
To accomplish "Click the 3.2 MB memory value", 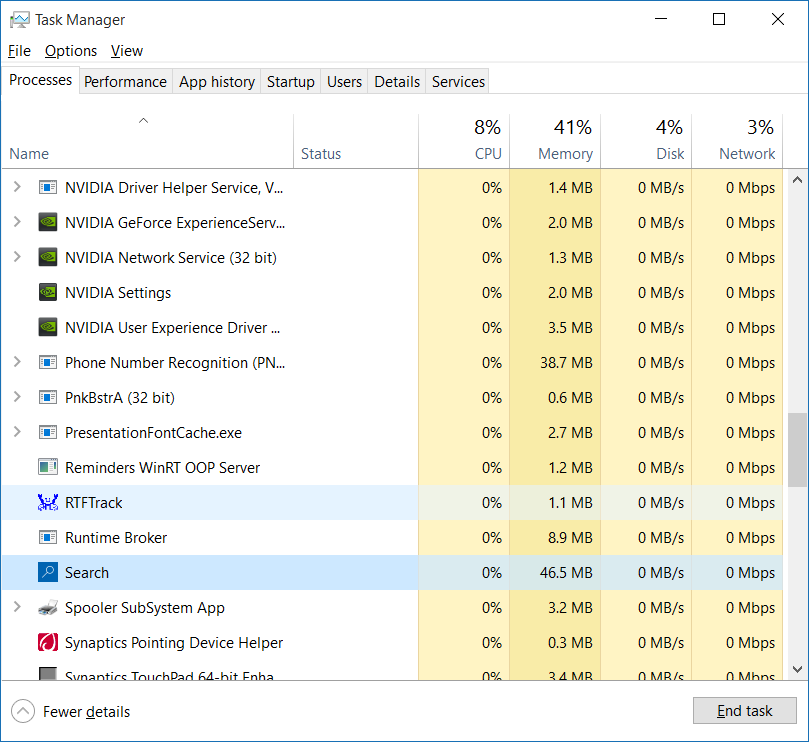I will tap(570, 608).
